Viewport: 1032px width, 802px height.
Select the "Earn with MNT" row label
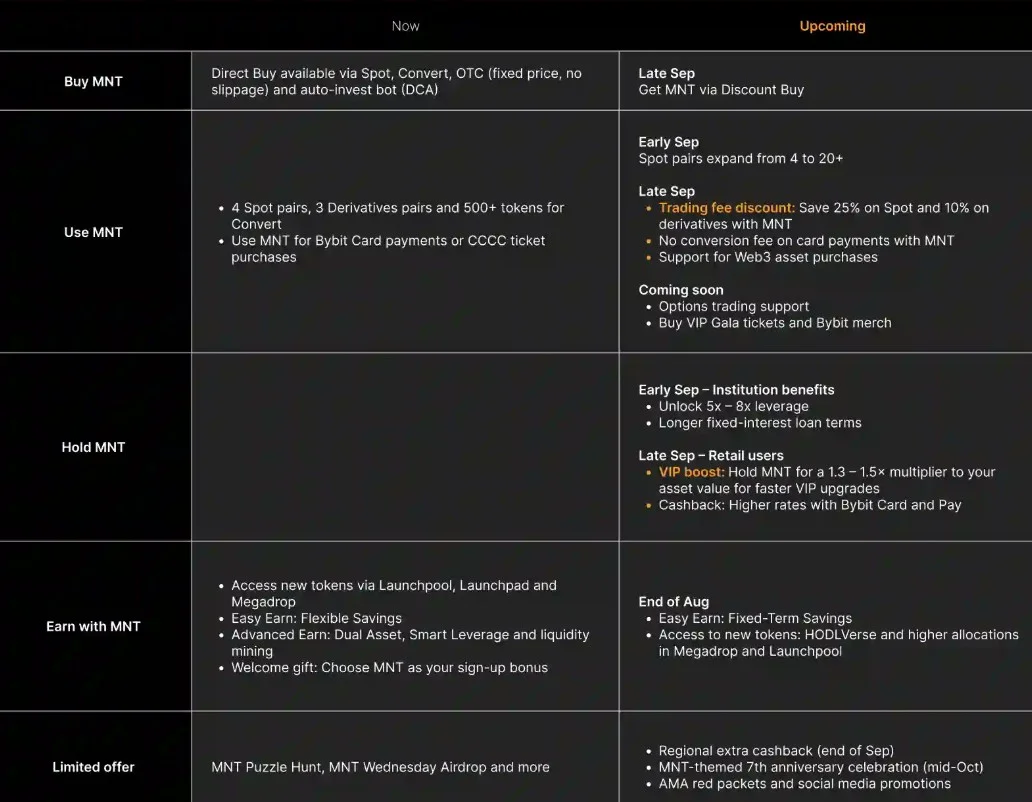click(x=94, y=626)
